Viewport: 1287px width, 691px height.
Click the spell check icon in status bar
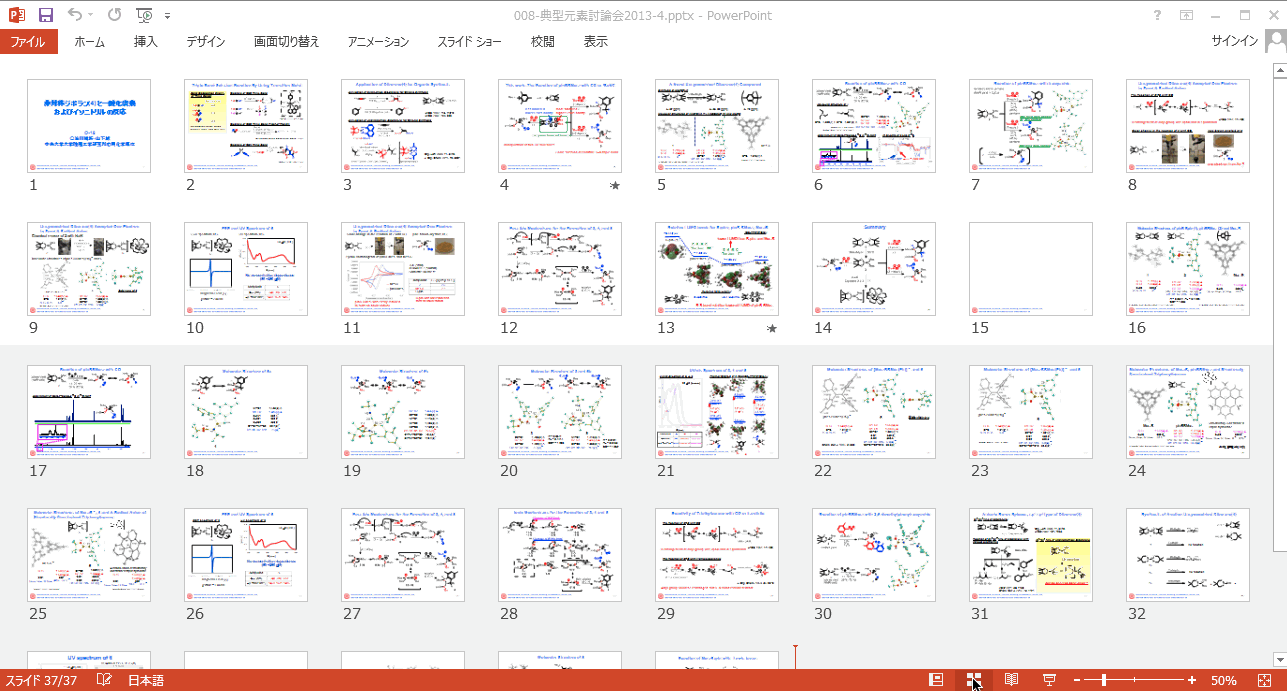104,680
